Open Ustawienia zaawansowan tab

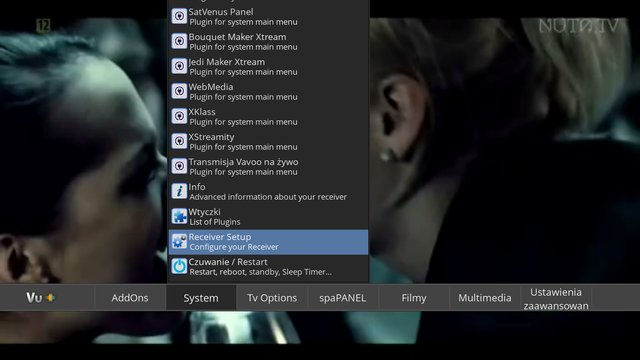click(x=556, y=298)
